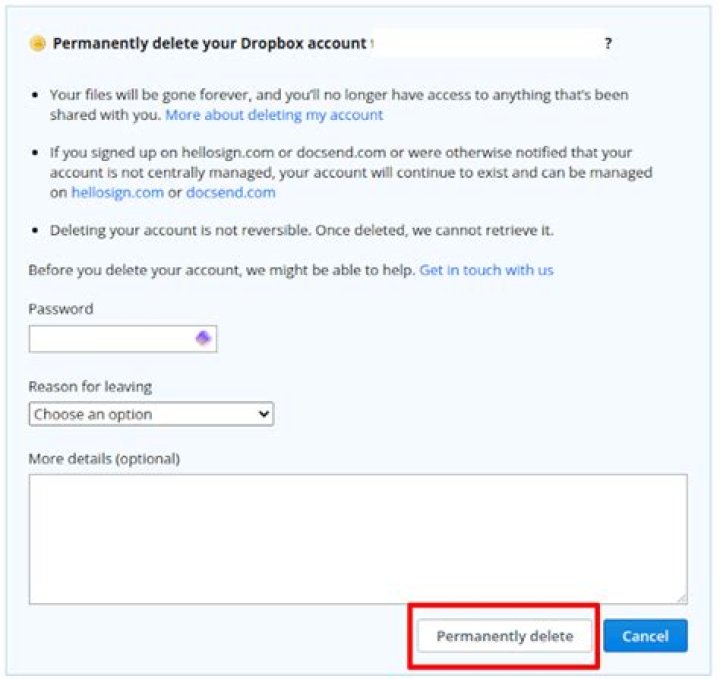
Task: Click the Password field label
Action: [x=60, y=309]
